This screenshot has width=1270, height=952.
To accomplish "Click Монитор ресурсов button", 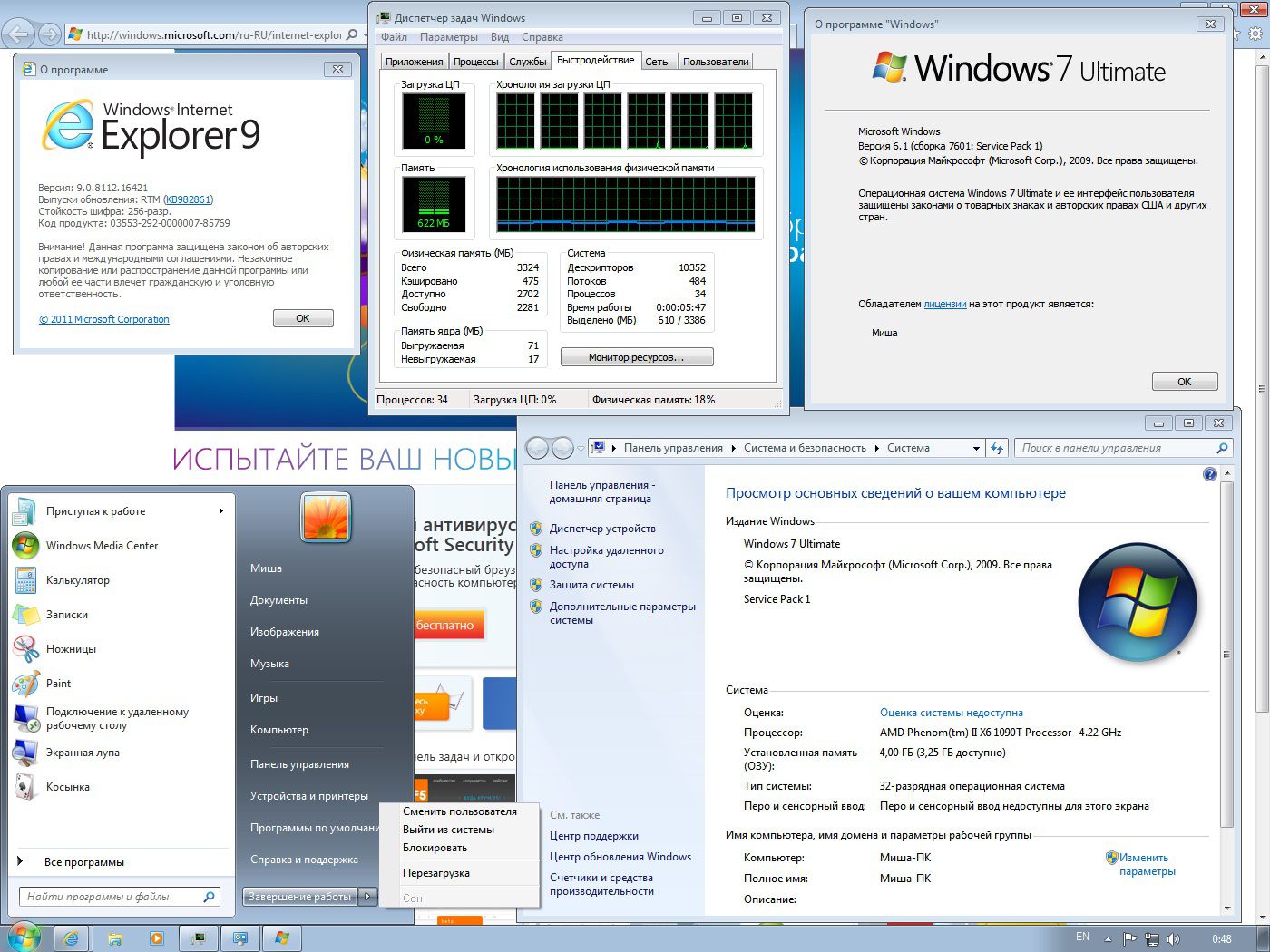I will pos(637,357).
